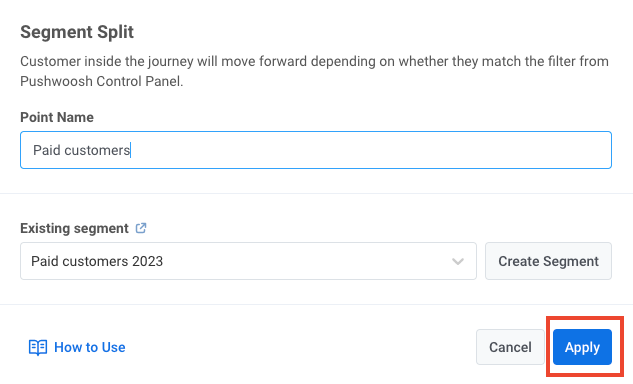Apply the Segment Split settings
Screen dimensions: 633x384
(582, 347)
